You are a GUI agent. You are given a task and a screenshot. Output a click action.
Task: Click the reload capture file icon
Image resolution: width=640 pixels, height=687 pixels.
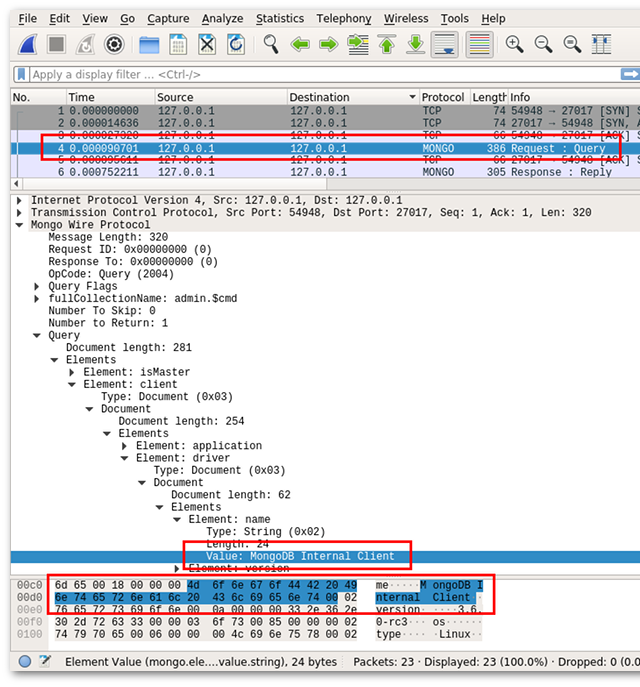[236, 44]
